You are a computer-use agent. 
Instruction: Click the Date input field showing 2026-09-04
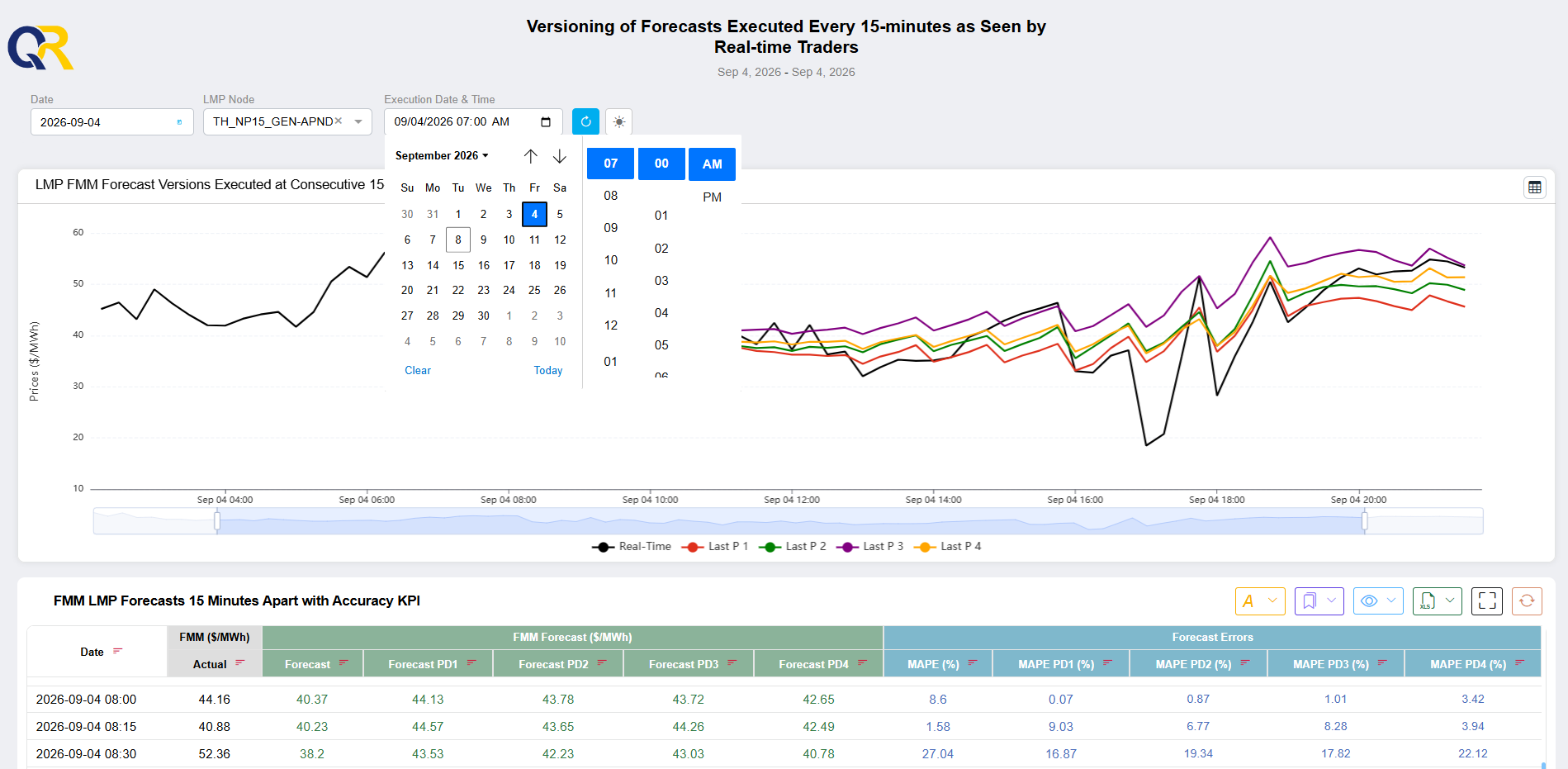111,122
